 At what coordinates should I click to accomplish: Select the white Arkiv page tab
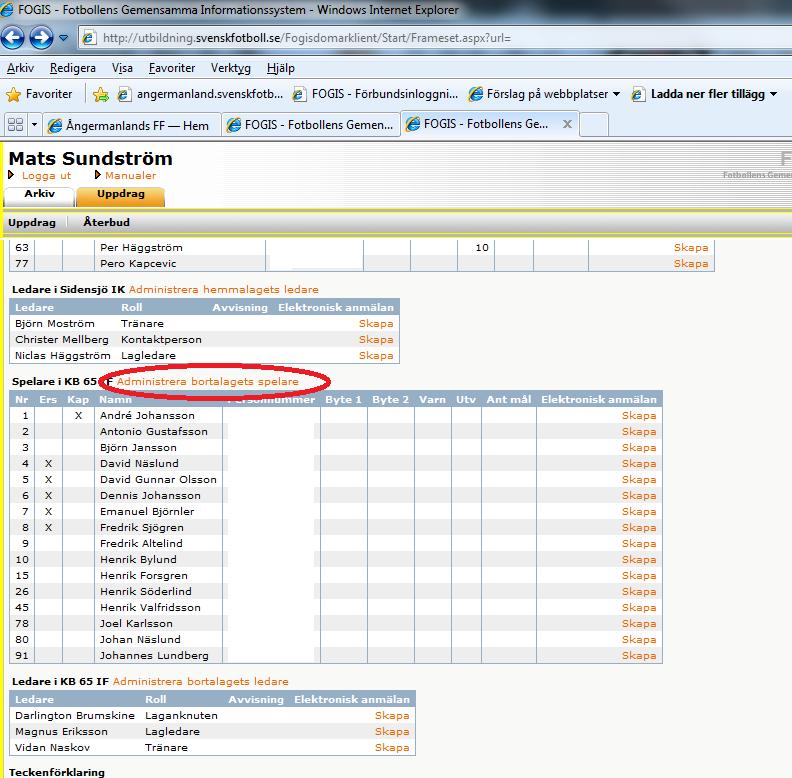coord(39,196)
